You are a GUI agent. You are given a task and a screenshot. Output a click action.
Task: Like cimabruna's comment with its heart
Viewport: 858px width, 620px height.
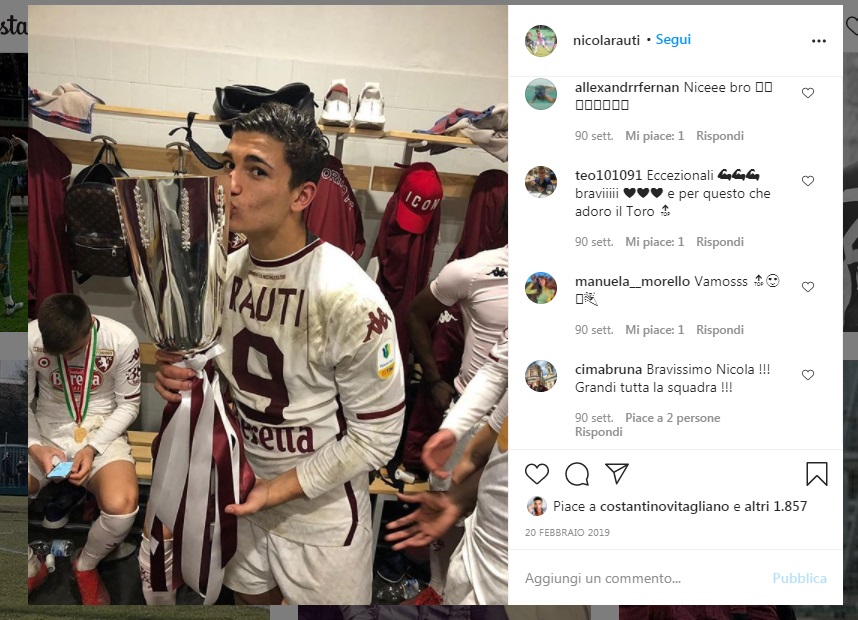[x=808, y=375]
